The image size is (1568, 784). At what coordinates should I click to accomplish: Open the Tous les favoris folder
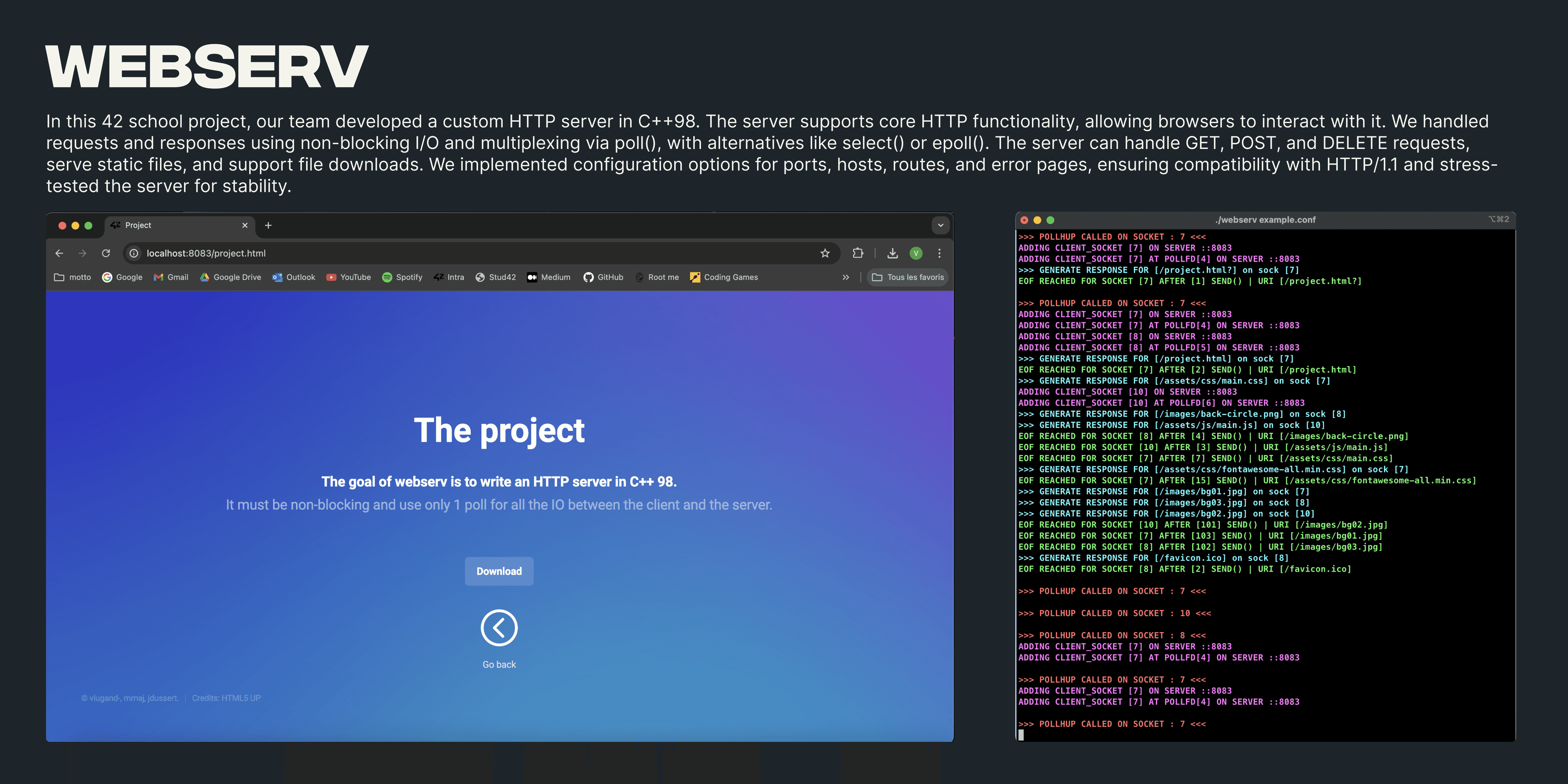pos(908,277)
